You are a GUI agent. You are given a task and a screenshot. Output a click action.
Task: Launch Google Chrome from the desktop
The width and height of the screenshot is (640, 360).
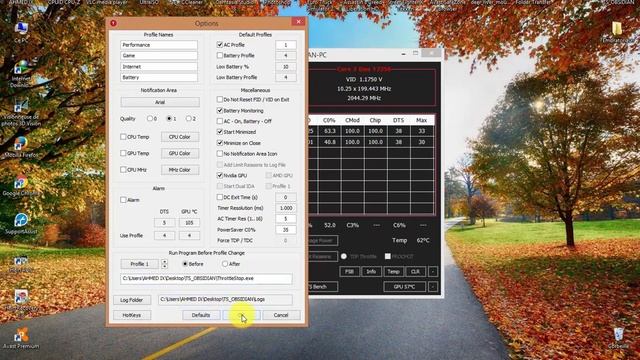click(x=20, y=186)
